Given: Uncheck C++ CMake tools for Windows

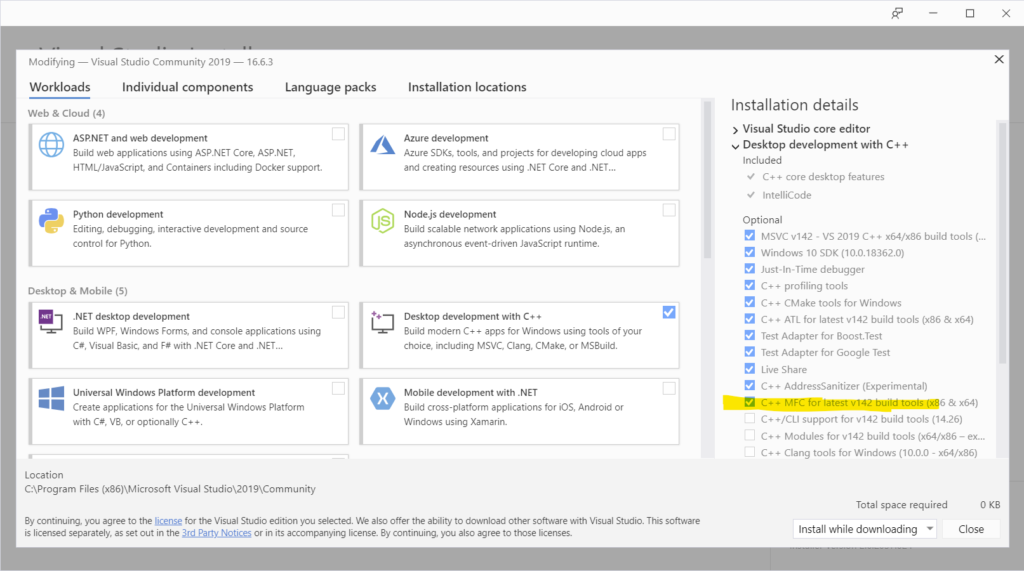Looking at the screenshot, I should coord(750,302).
